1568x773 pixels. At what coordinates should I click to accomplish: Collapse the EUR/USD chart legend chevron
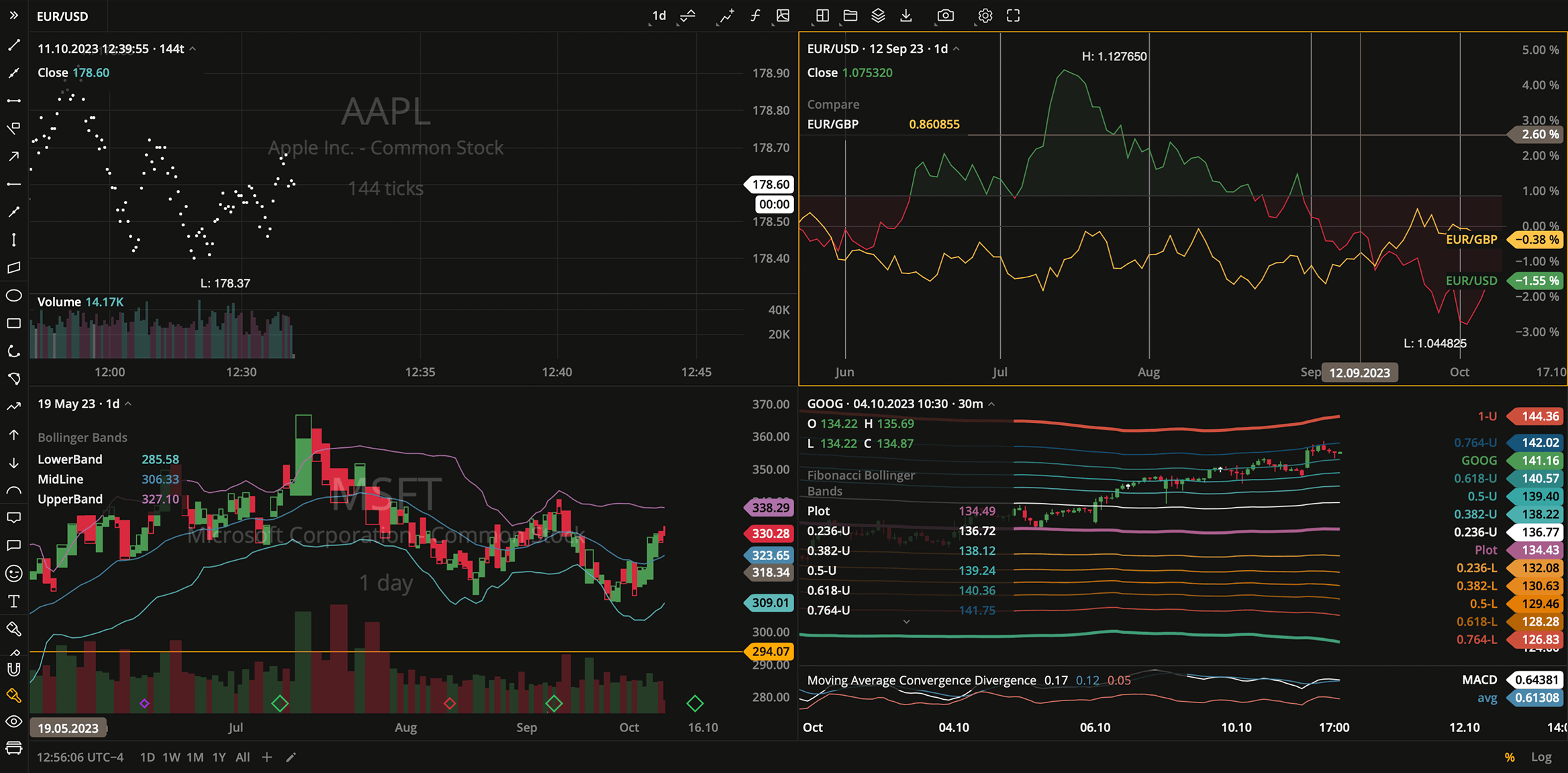click(x=957, y=49)
